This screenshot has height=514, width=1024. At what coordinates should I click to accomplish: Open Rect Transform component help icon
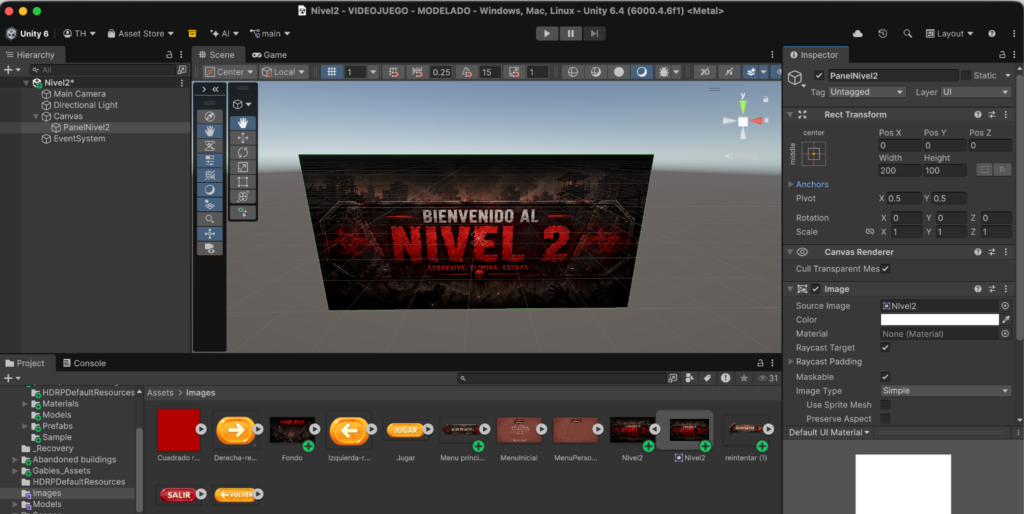[x=978, y=114]
